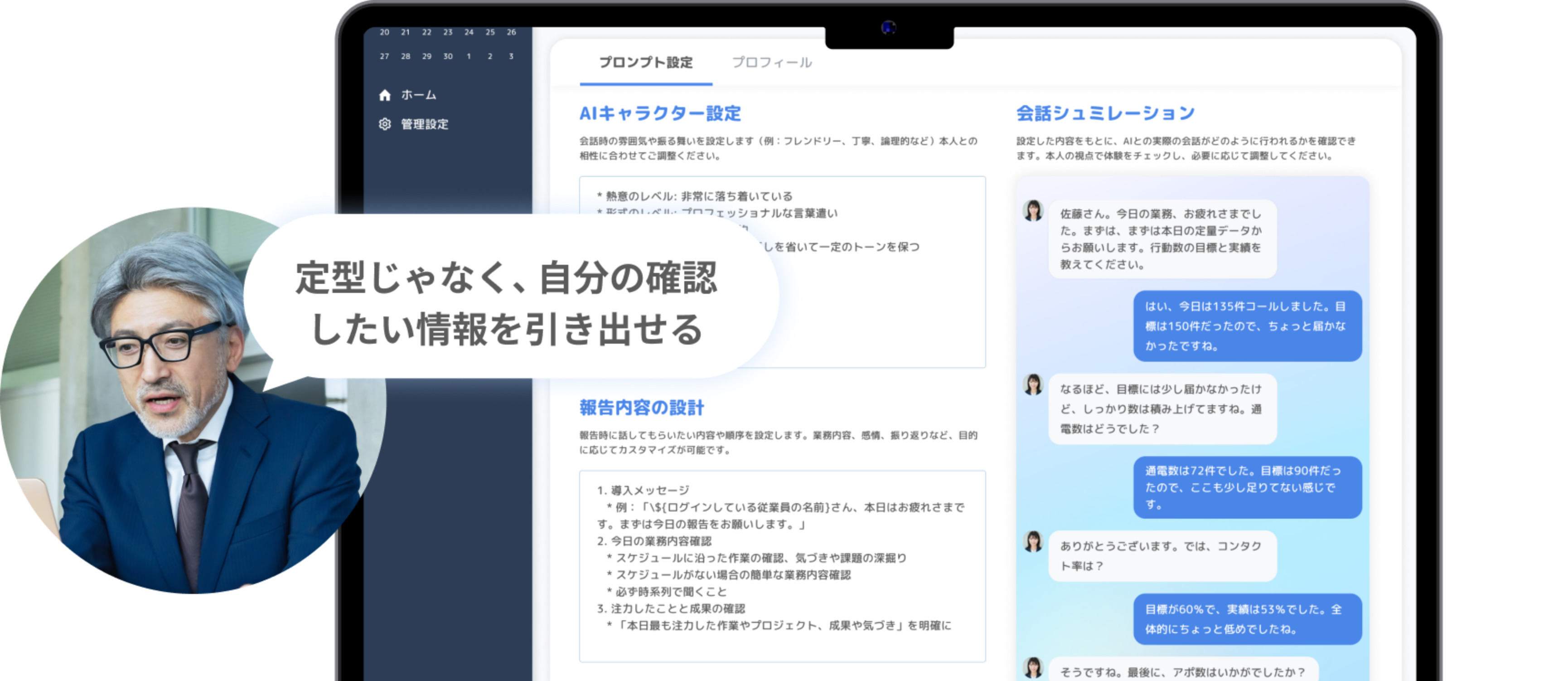The width and height of the screenshot is (1568, 681).
Task: Select calendar date 22
Action: [x=427, y=32]
